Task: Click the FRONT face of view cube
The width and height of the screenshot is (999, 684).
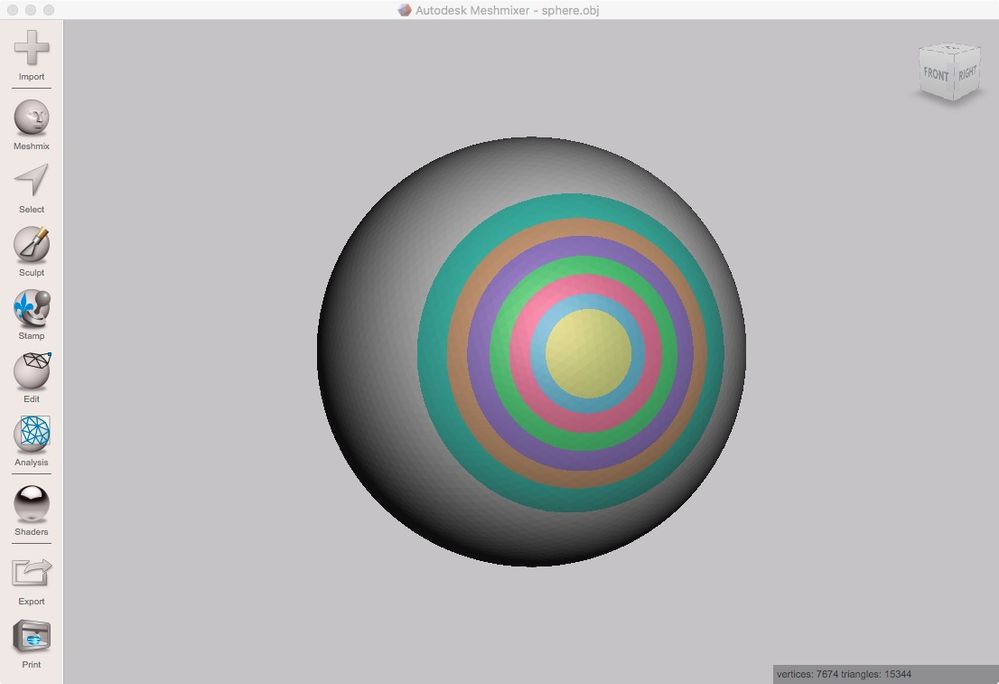Action: tap(936, 75)
